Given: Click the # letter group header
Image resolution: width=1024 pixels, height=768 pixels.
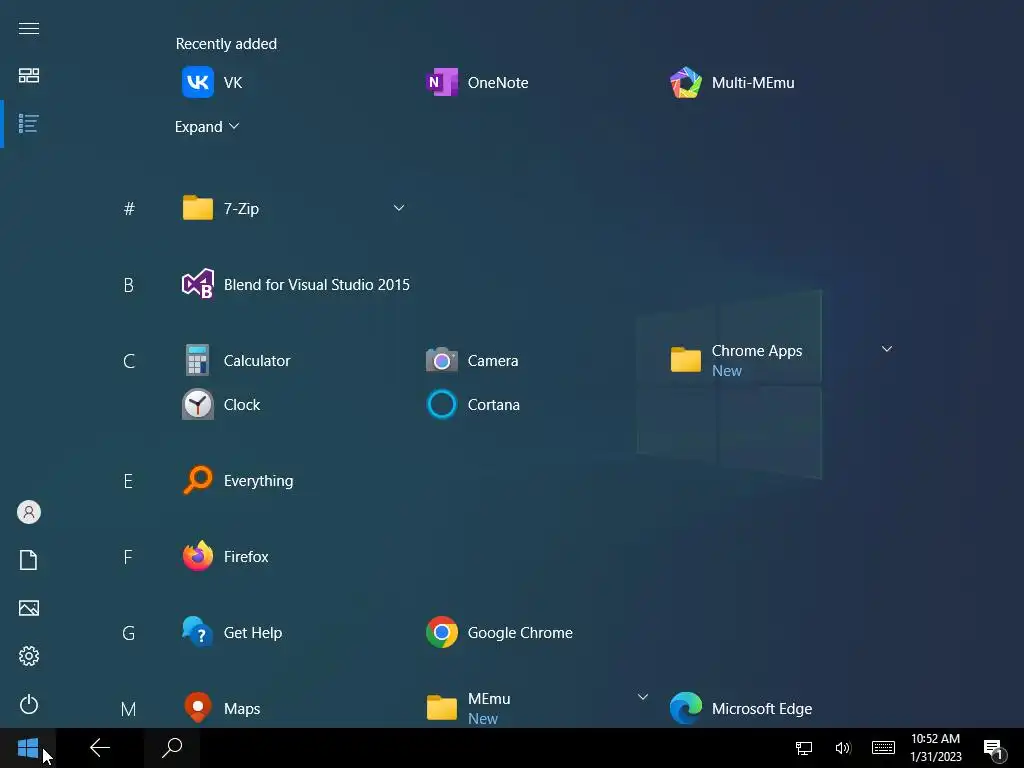Looking at the screenshot, I should 129,209.
